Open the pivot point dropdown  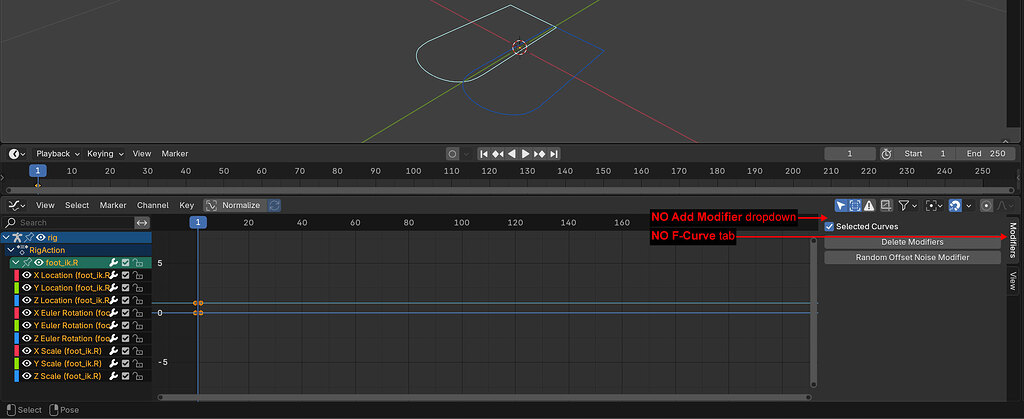[935, 205]
